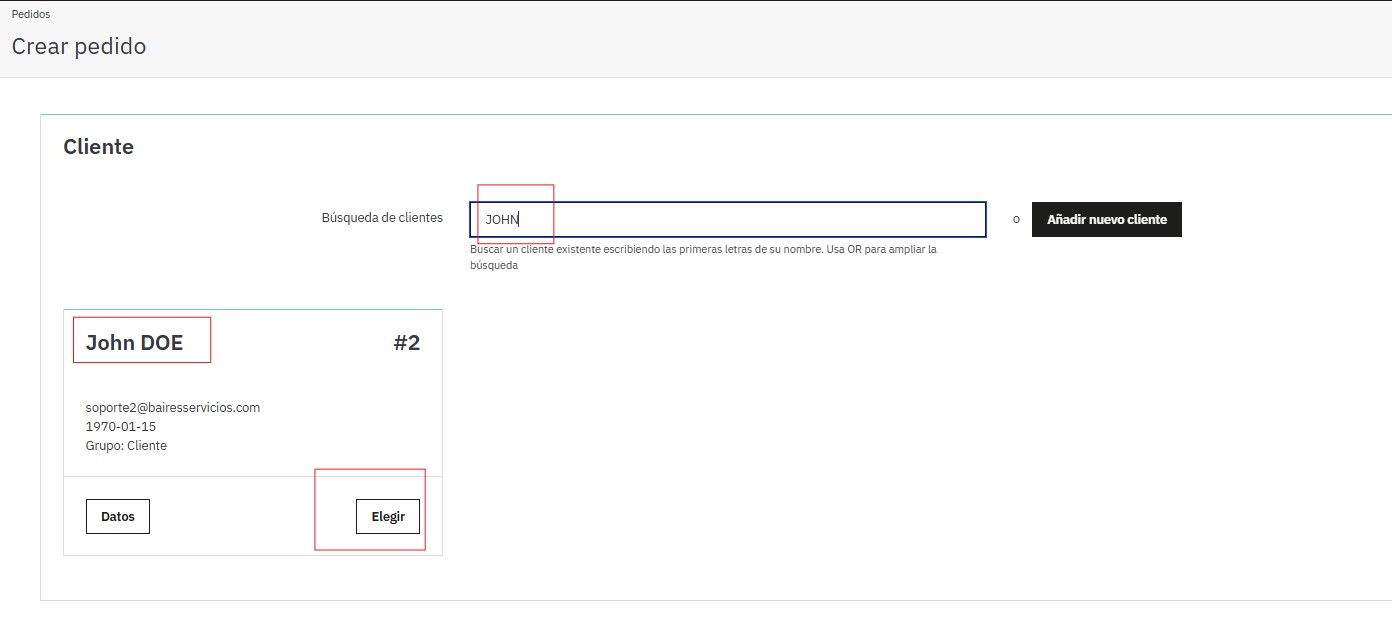Click the Grupo: Cliente text

[x=126, y=446]
